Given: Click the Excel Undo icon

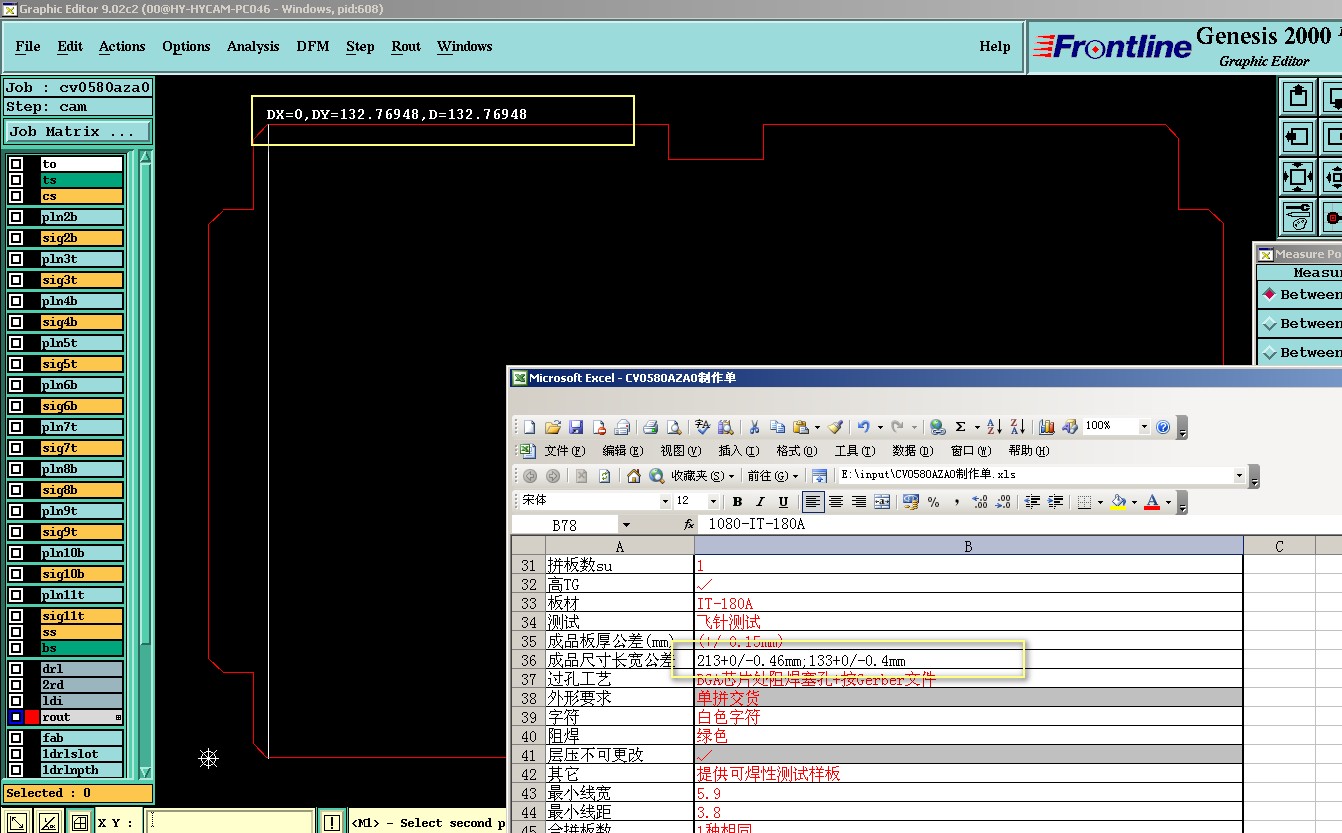Looking at the screenshot, I should coord(864,427).
